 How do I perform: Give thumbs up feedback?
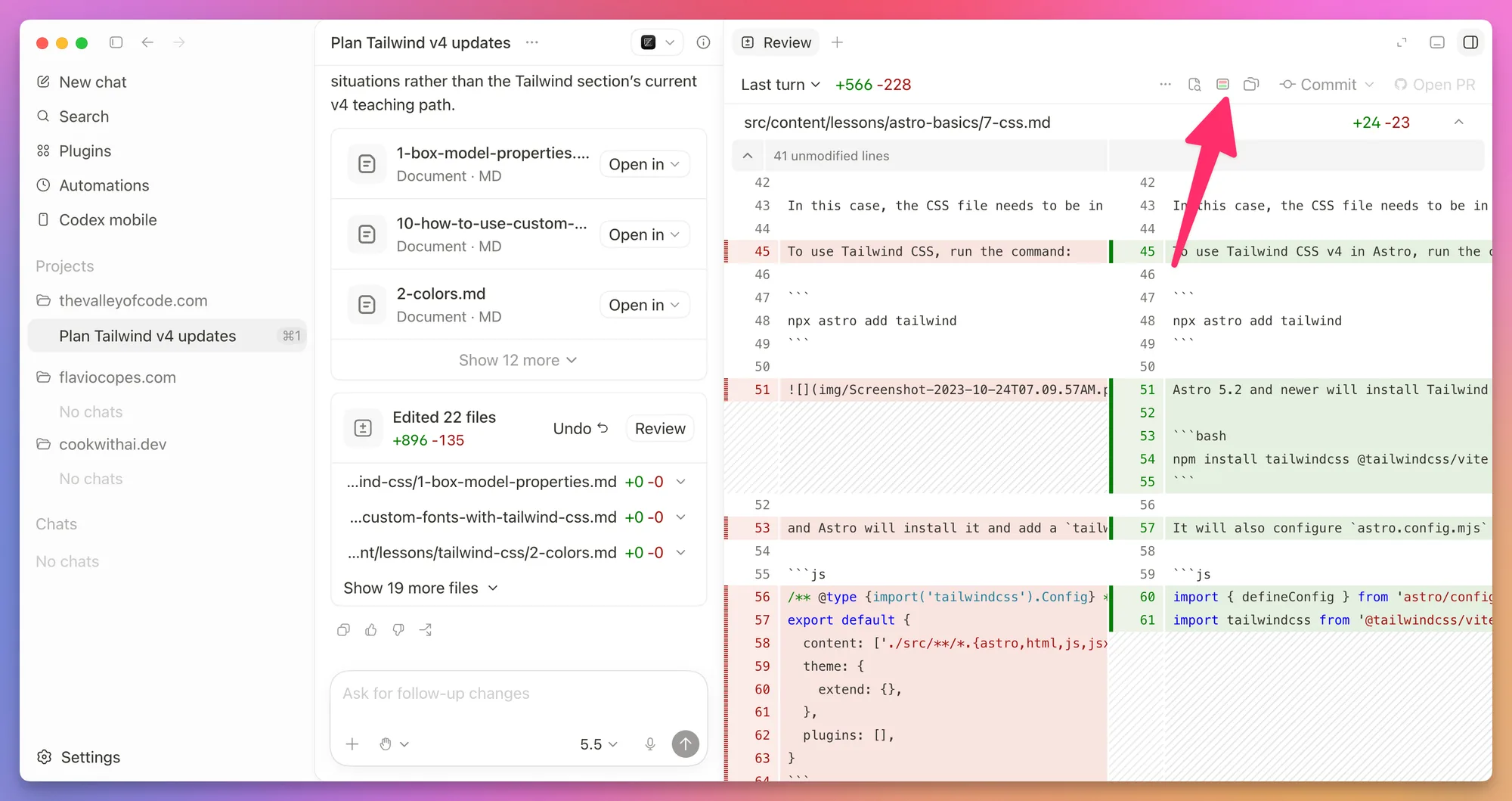pos(370,630)
